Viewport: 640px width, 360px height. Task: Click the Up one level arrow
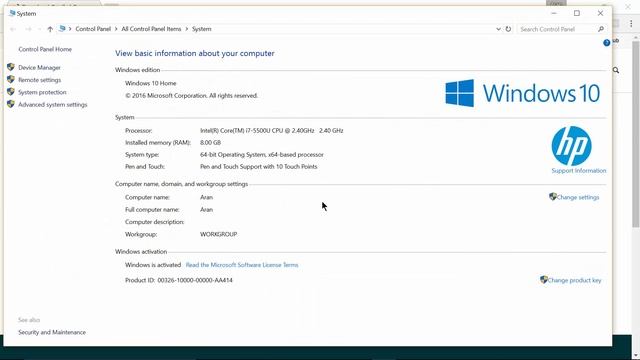tap(50, 29)
